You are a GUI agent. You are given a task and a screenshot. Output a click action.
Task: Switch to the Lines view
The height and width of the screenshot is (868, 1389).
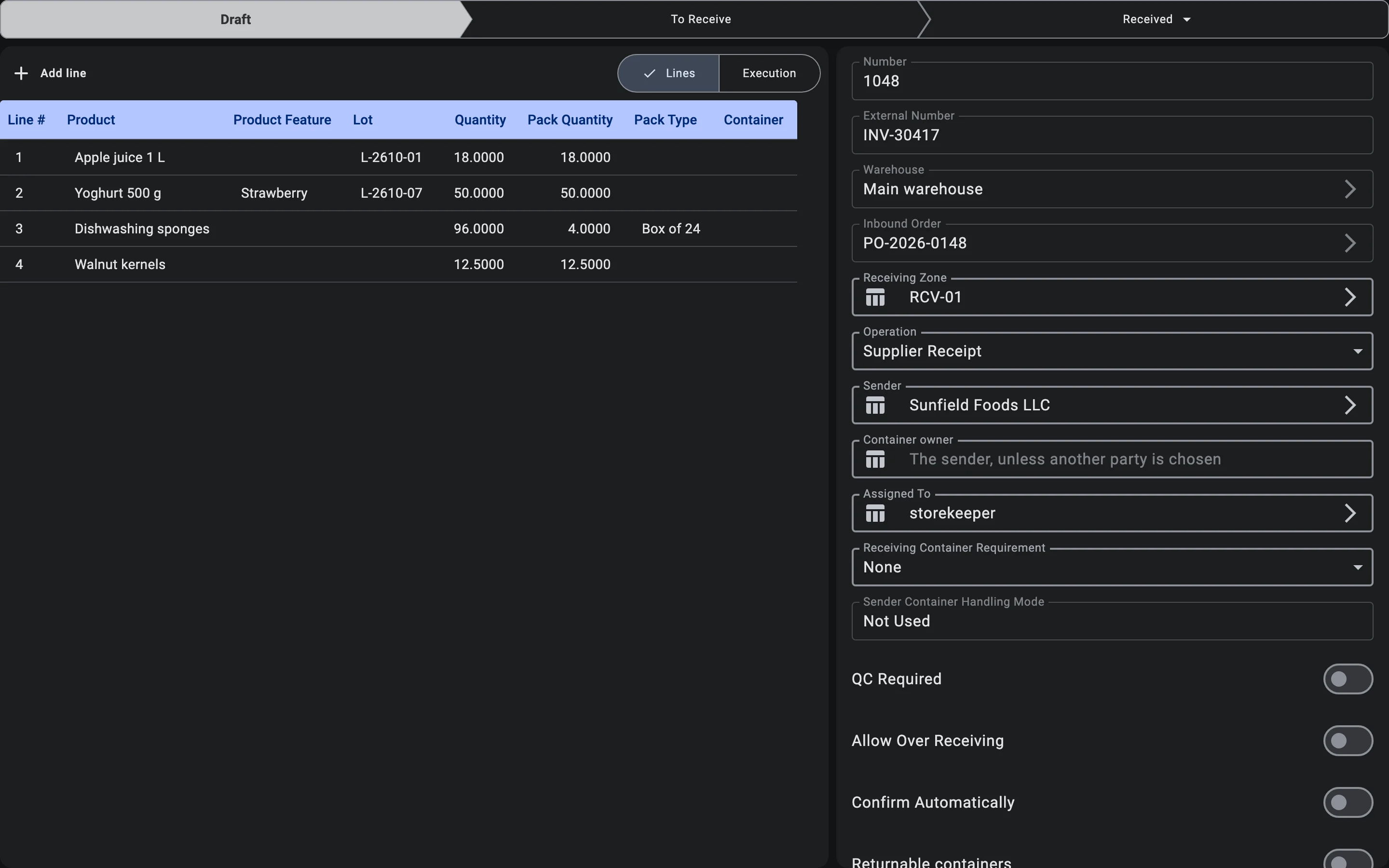click(x=668, y=73)
